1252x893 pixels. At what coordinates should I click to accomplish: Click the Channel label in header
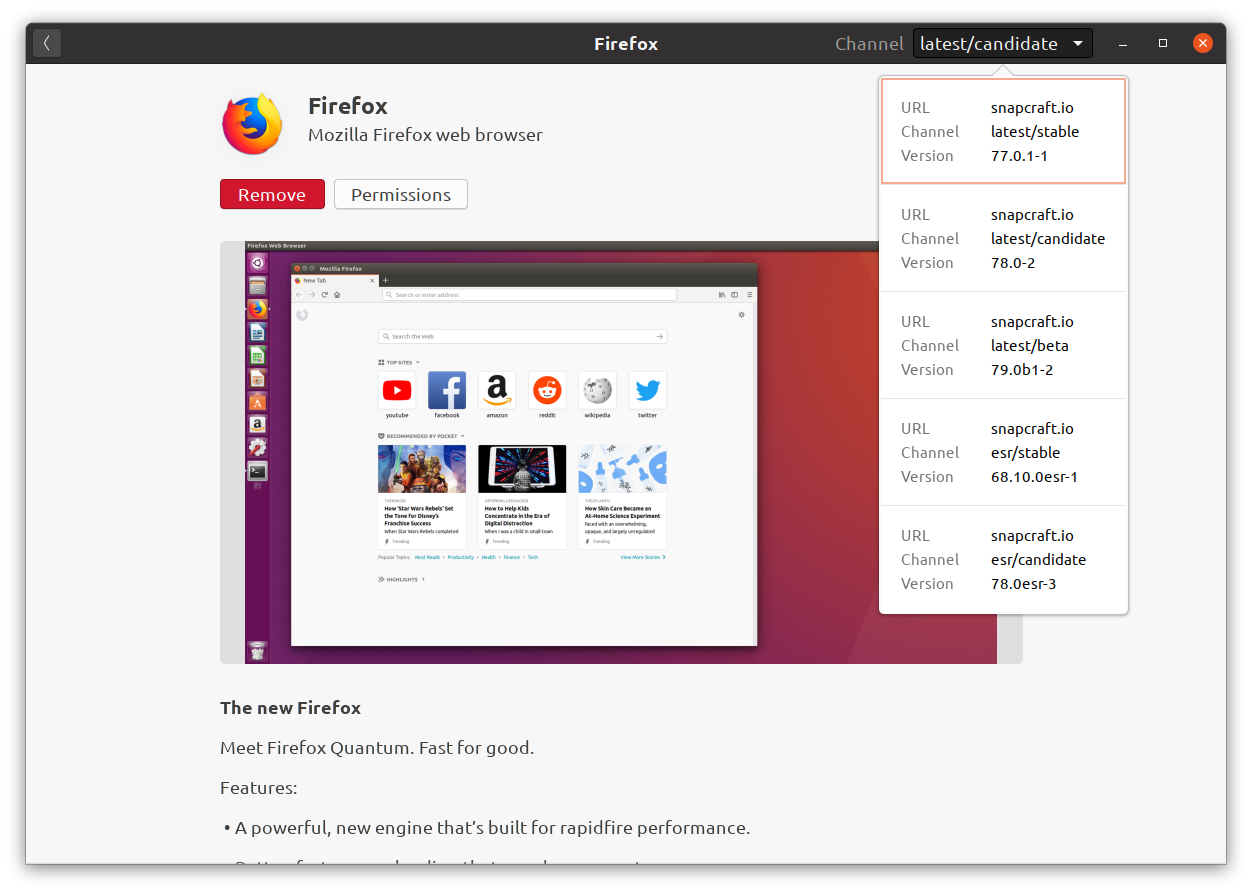pos(869,44)
